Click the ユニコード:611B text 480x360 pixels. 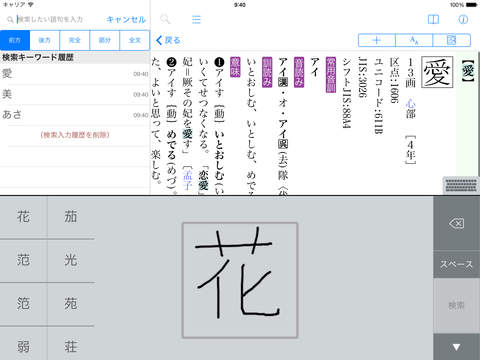[x=378, y=96]
